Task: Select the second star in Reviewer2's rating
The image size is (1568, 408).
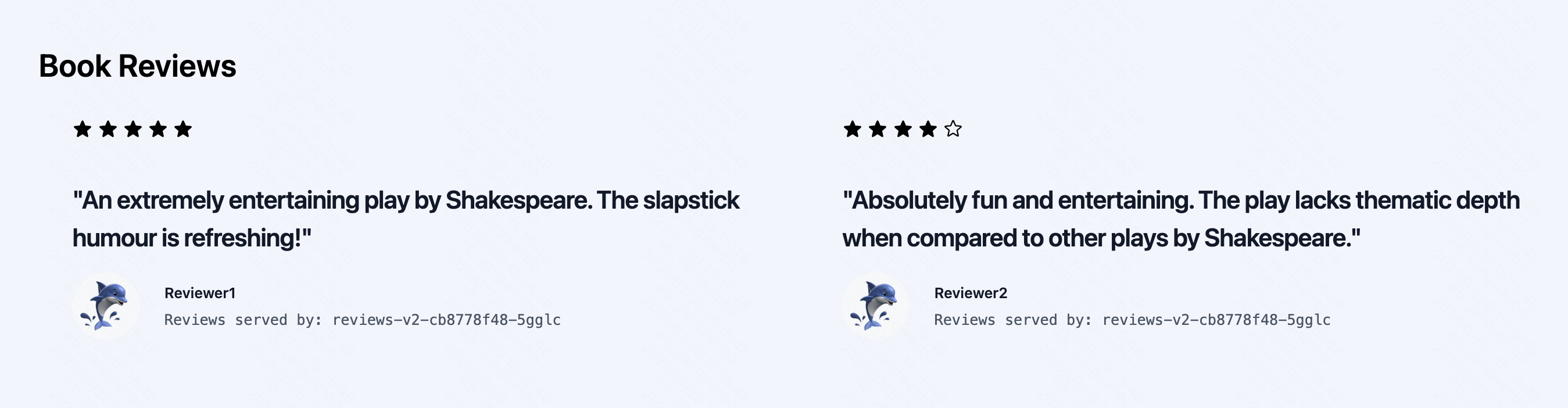Action: [878, 129]
